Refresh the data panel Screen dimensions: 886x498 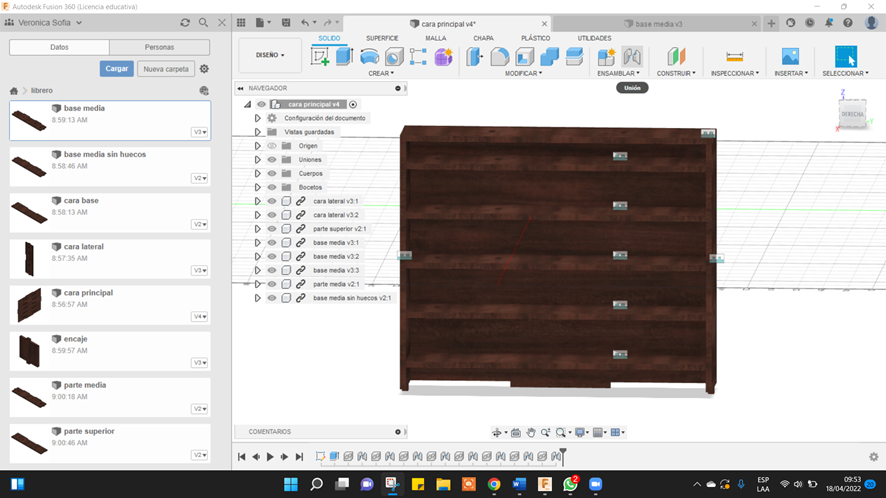[x=185, y=23]
